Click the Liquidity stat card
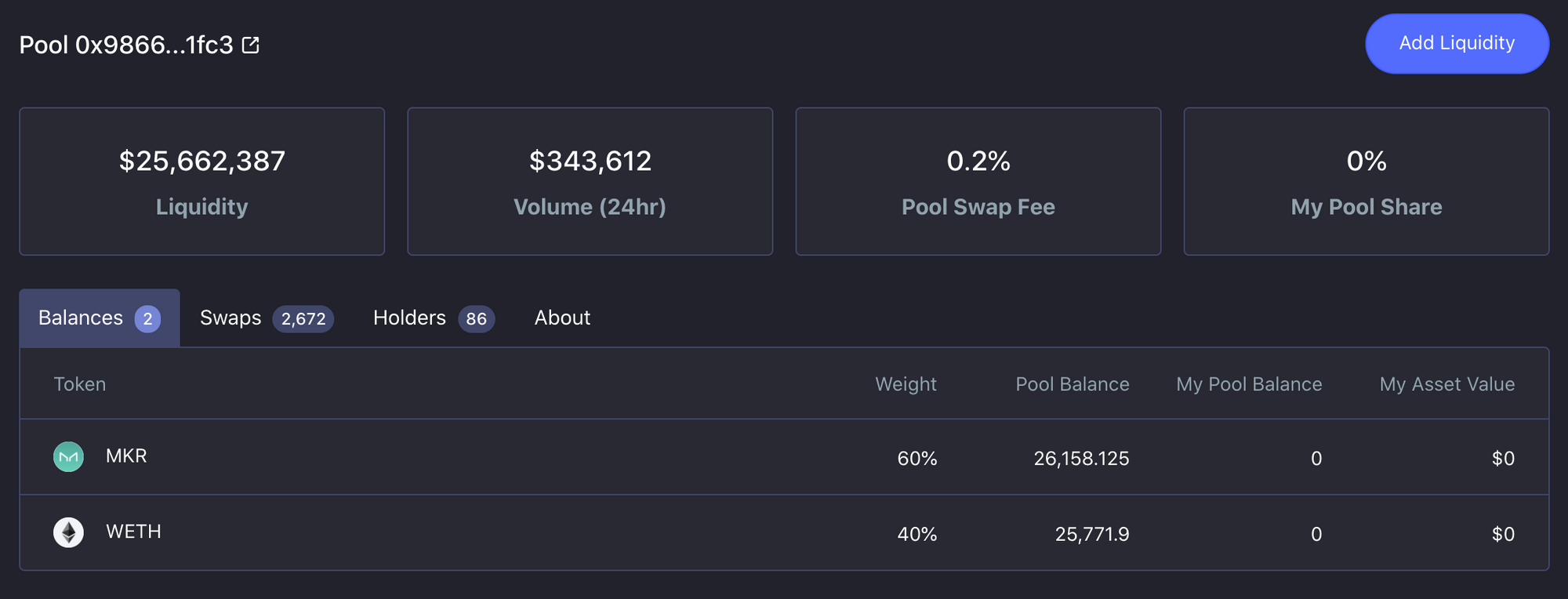Viewport: 1568px width, 599px height. [202, 181]
